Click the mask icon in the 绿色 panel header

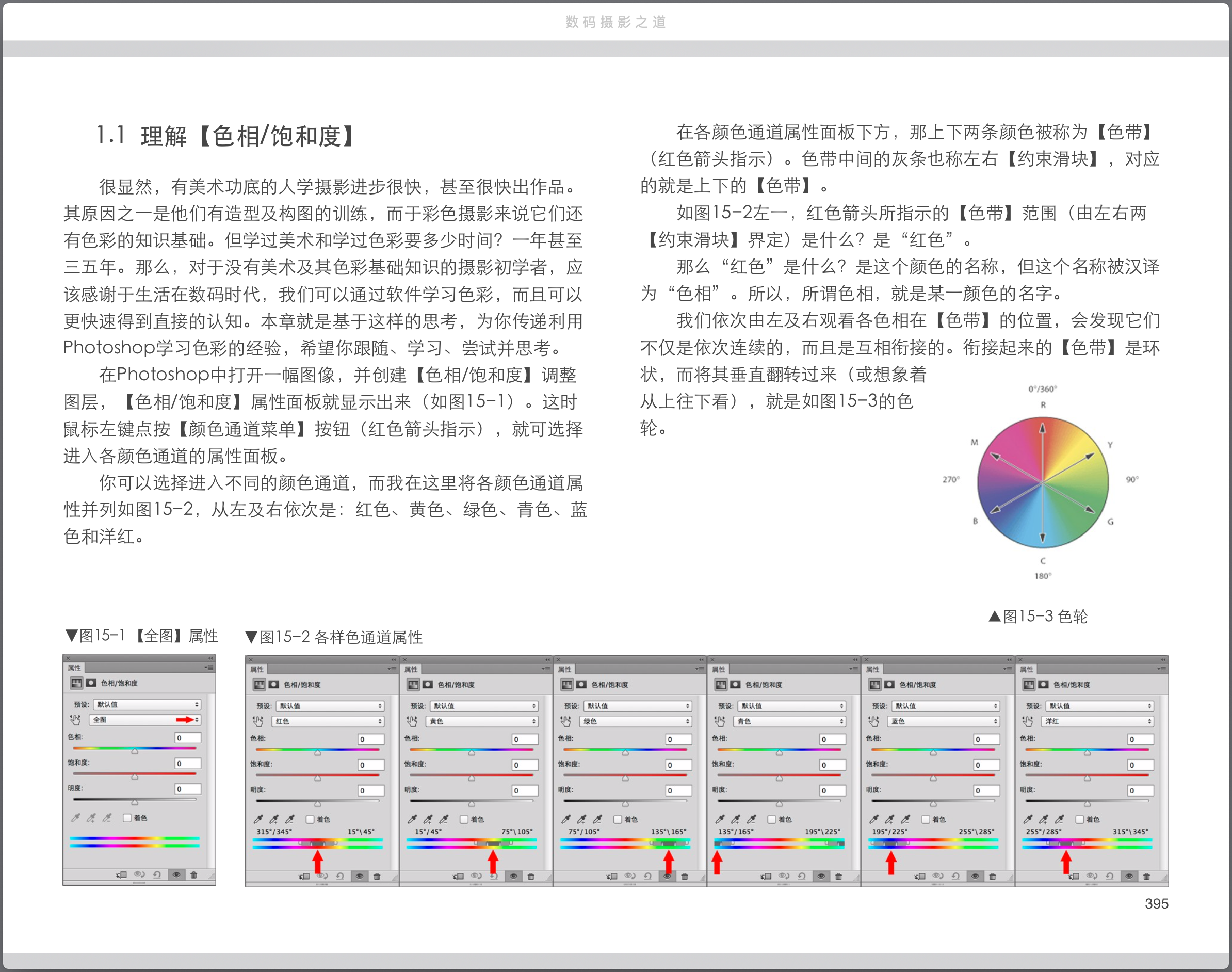pos(581,685)
